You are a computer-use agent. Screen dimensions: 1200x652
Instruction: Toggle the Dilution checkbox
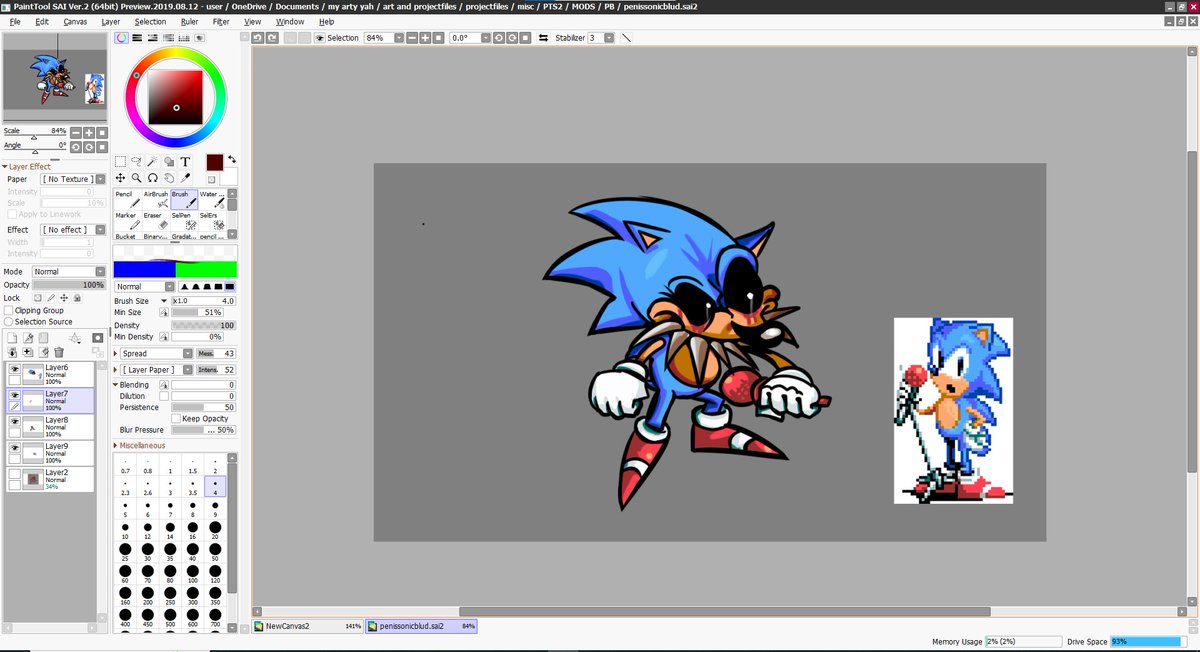tap(163, 396)
